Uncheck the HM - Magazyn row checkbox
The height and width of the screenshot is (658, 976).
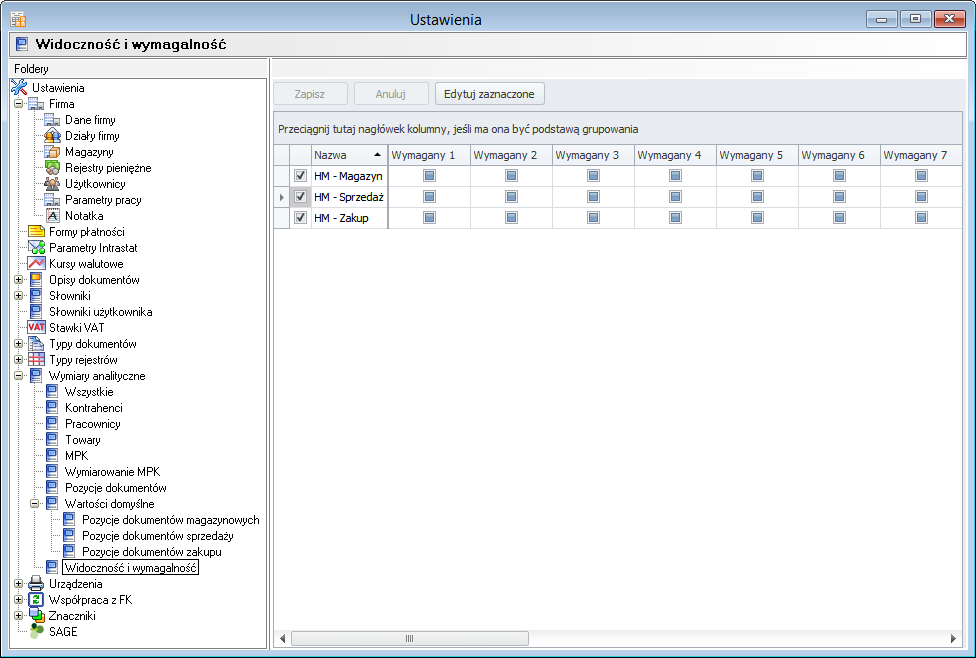(x=301, y=176)
